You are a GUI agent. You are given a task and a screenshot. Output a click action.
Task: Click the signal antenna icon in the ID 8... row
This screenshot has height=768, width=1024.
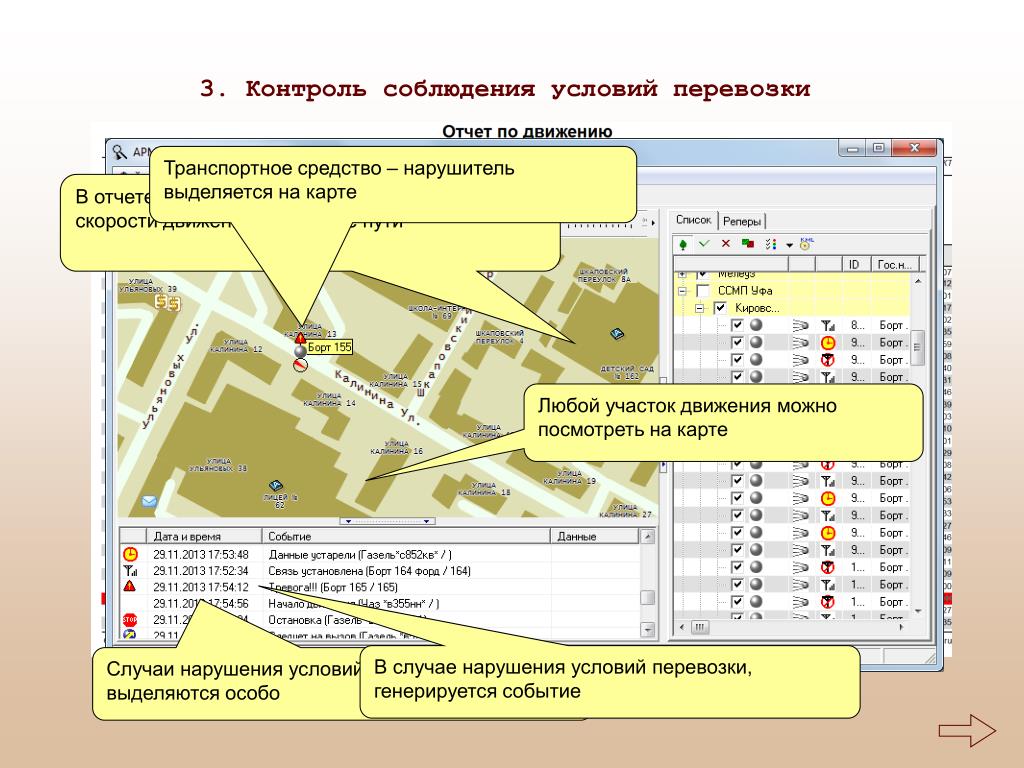coord(827,325)
